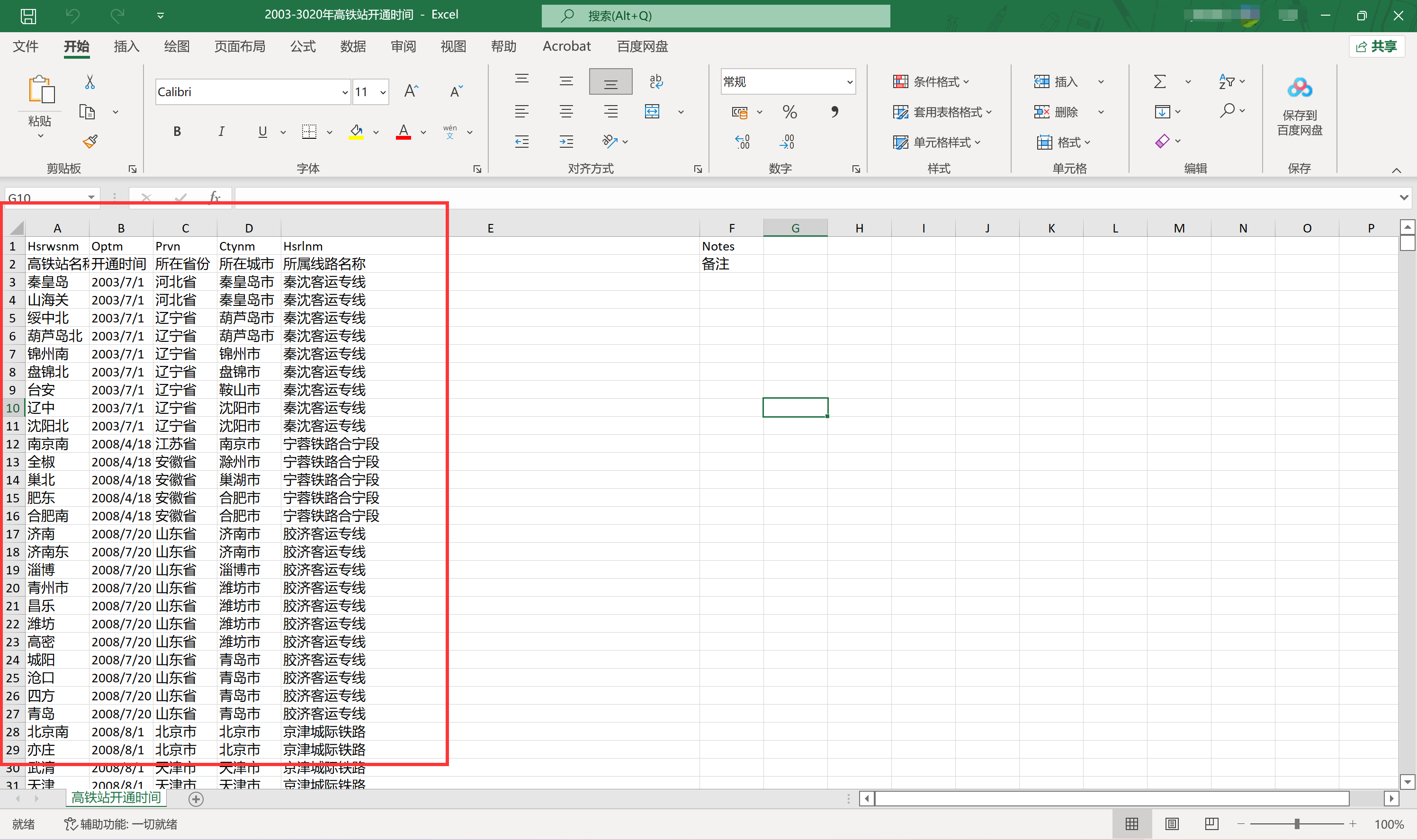1417x840 pixels.
Task: Add a new sheet with plus button
Action: point(196,799)
